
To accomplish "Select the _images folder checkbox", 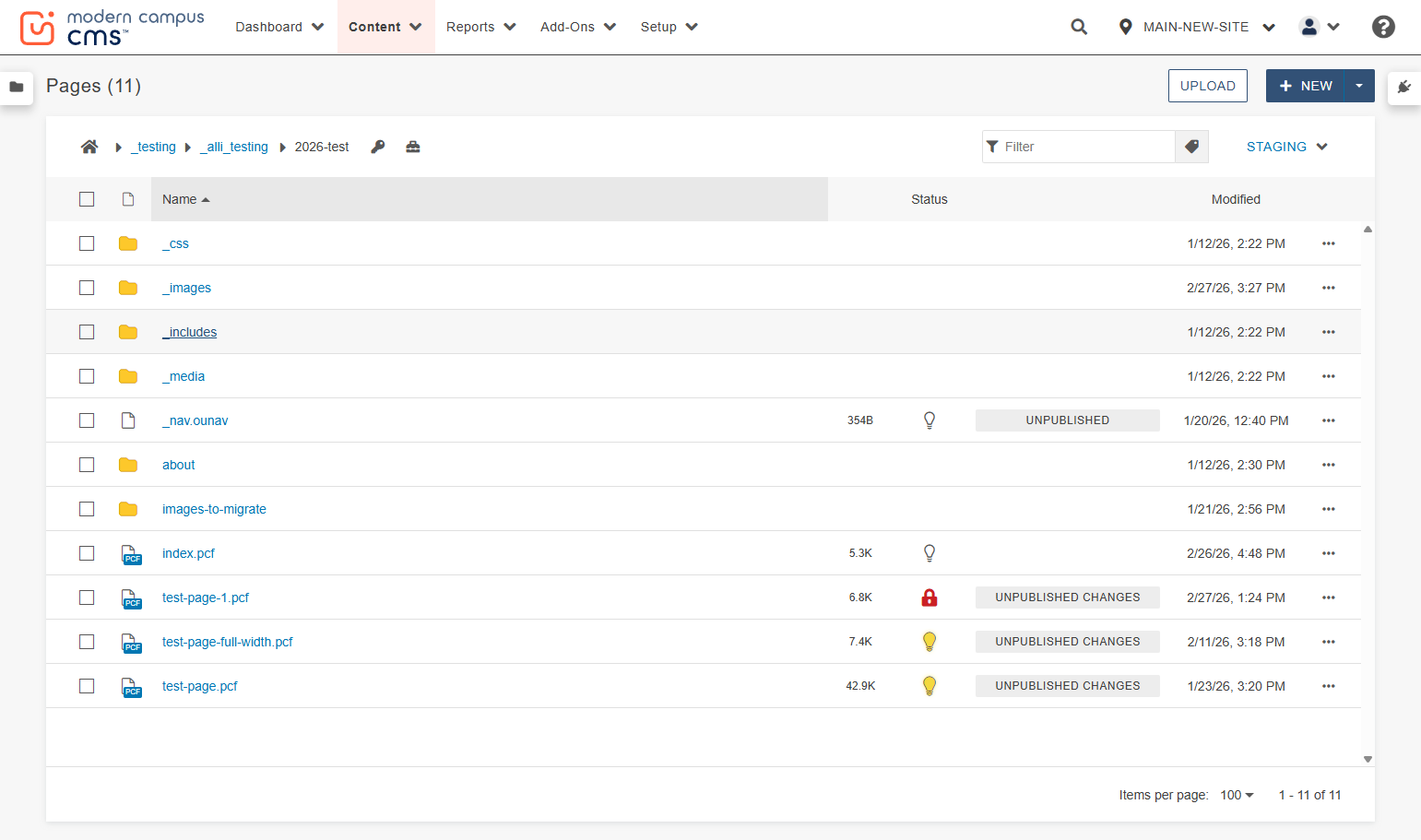I will tap(87, 288).
